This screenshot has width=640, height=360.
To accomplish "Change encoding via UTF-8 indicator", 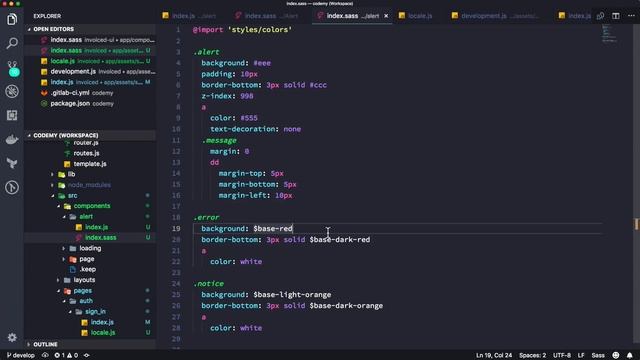I will tap(561, 355).
